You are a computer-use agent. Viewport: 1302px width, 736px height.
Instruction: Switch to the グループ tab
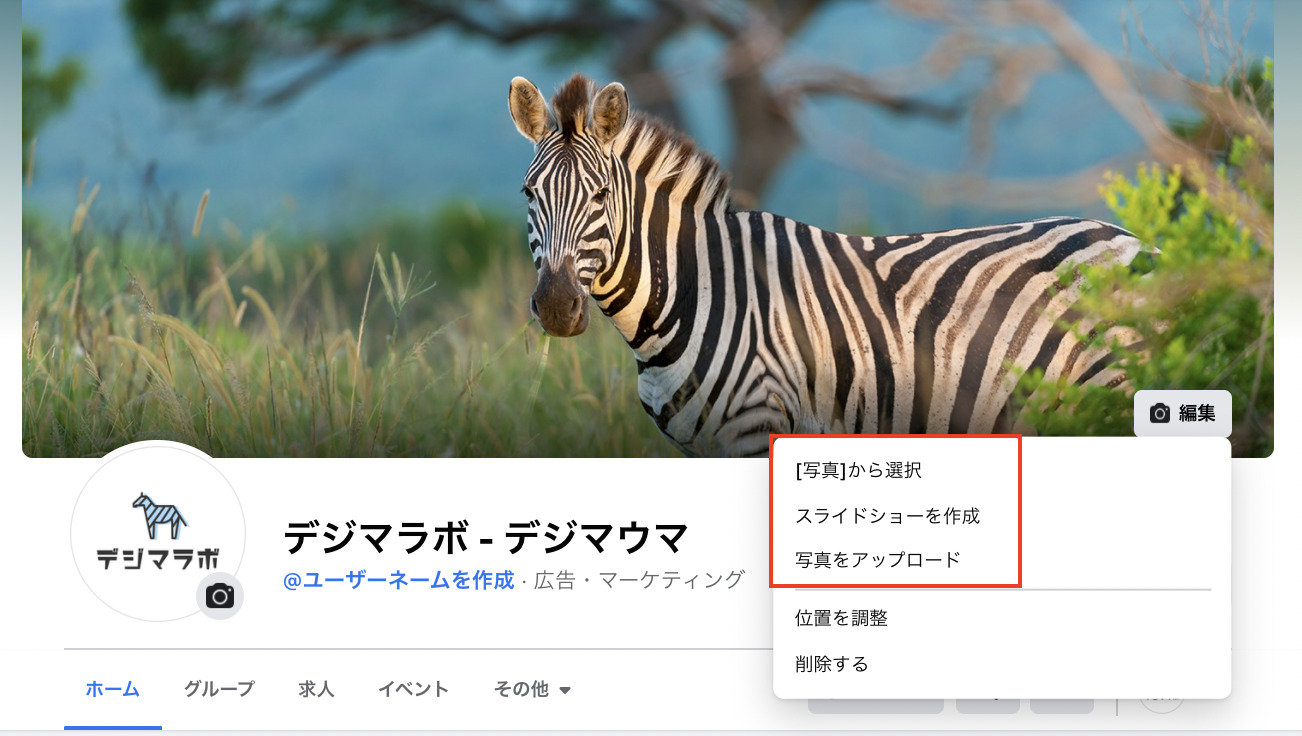coord(219,689)
